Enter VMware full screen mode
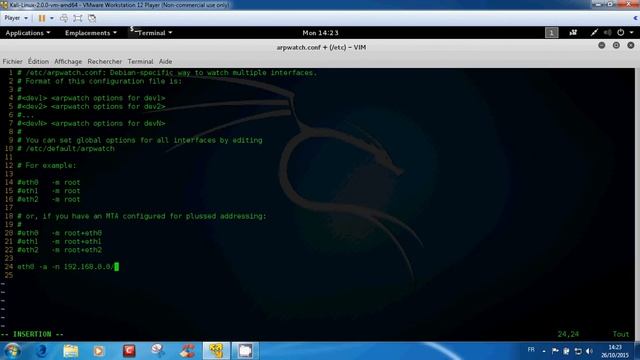Viewport: 640px width, 360px height. (78, 18)
